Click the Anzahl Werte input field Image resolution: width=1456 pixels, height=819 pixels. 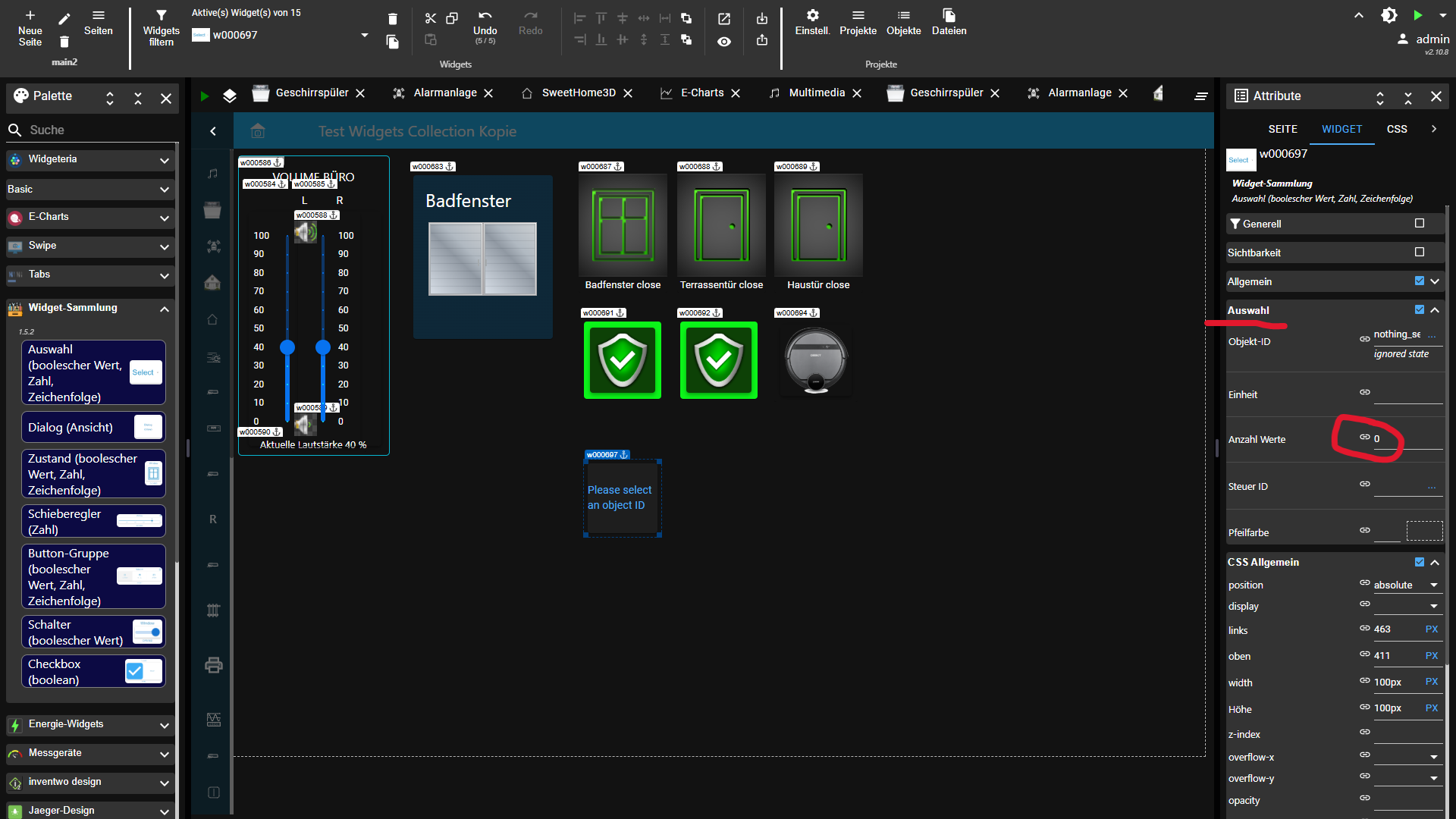click(1407, 439)
